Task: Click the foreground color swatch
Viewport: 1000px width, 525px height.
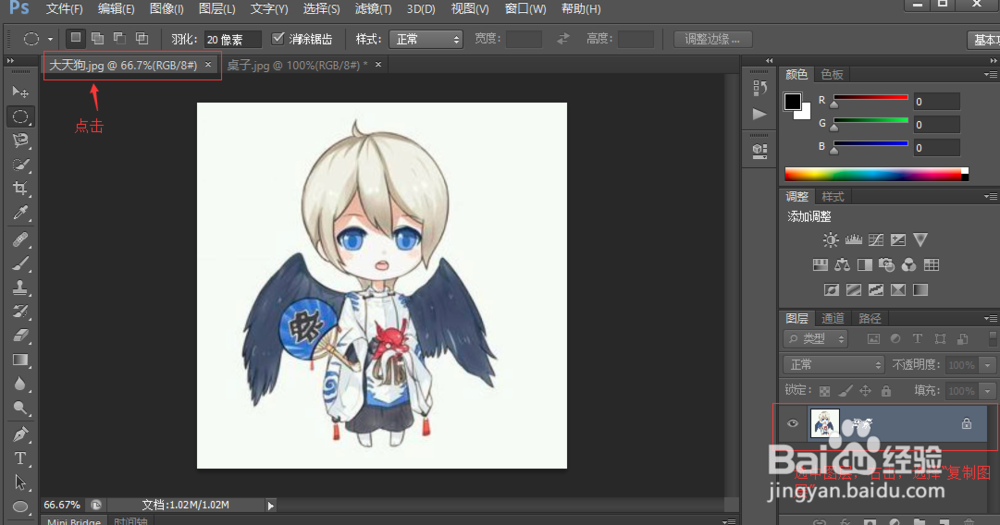Action: click(x=793, y=101)
